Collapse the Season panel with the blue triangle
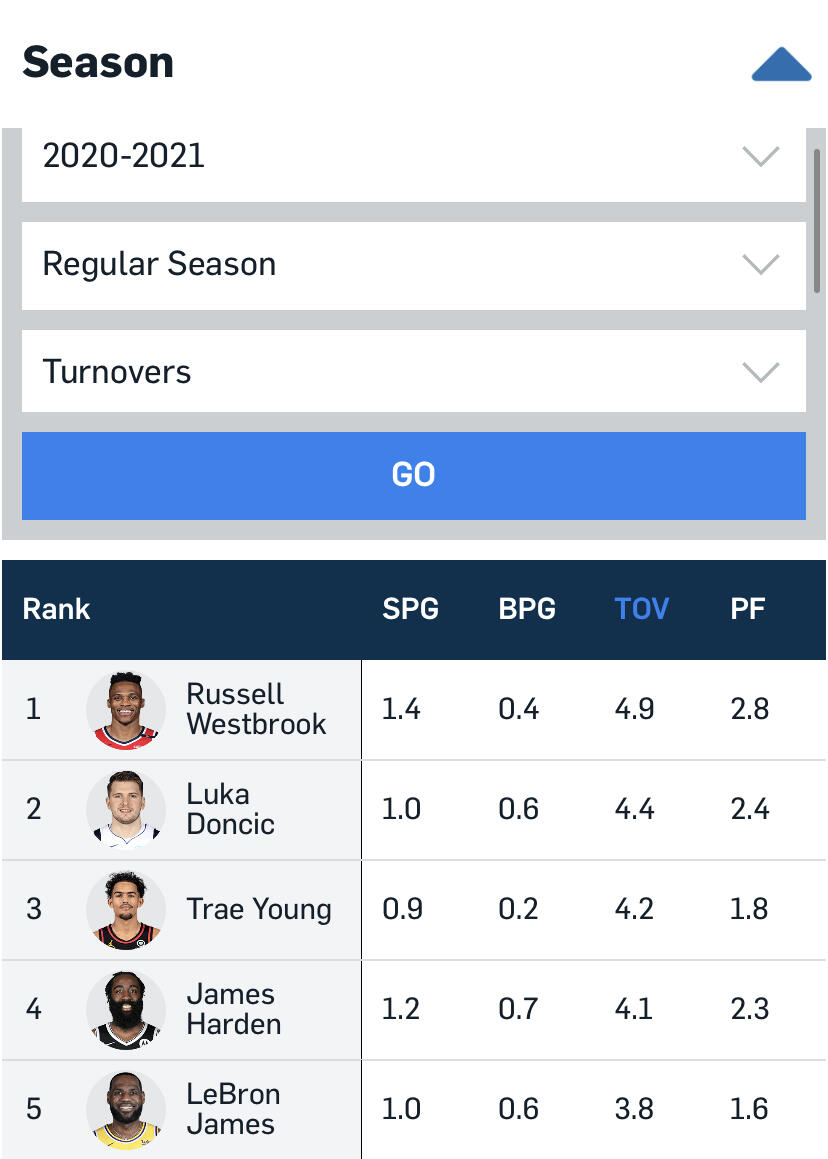 pos(781,64)
